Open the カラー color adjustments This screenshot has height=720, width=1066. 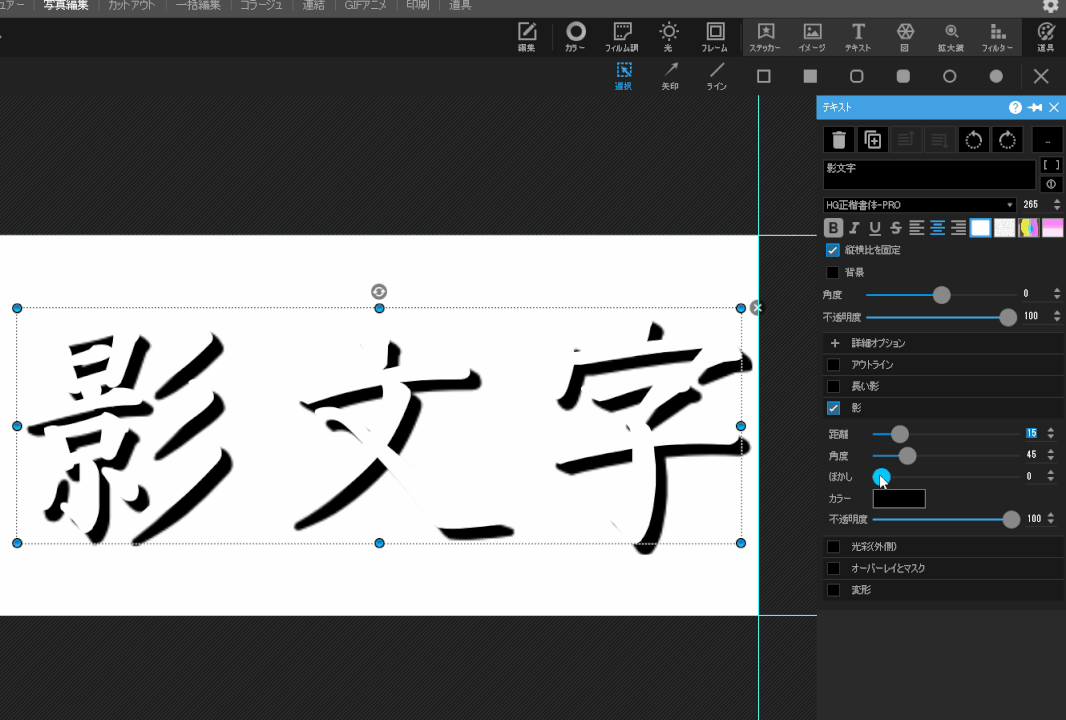pos(575,37)
